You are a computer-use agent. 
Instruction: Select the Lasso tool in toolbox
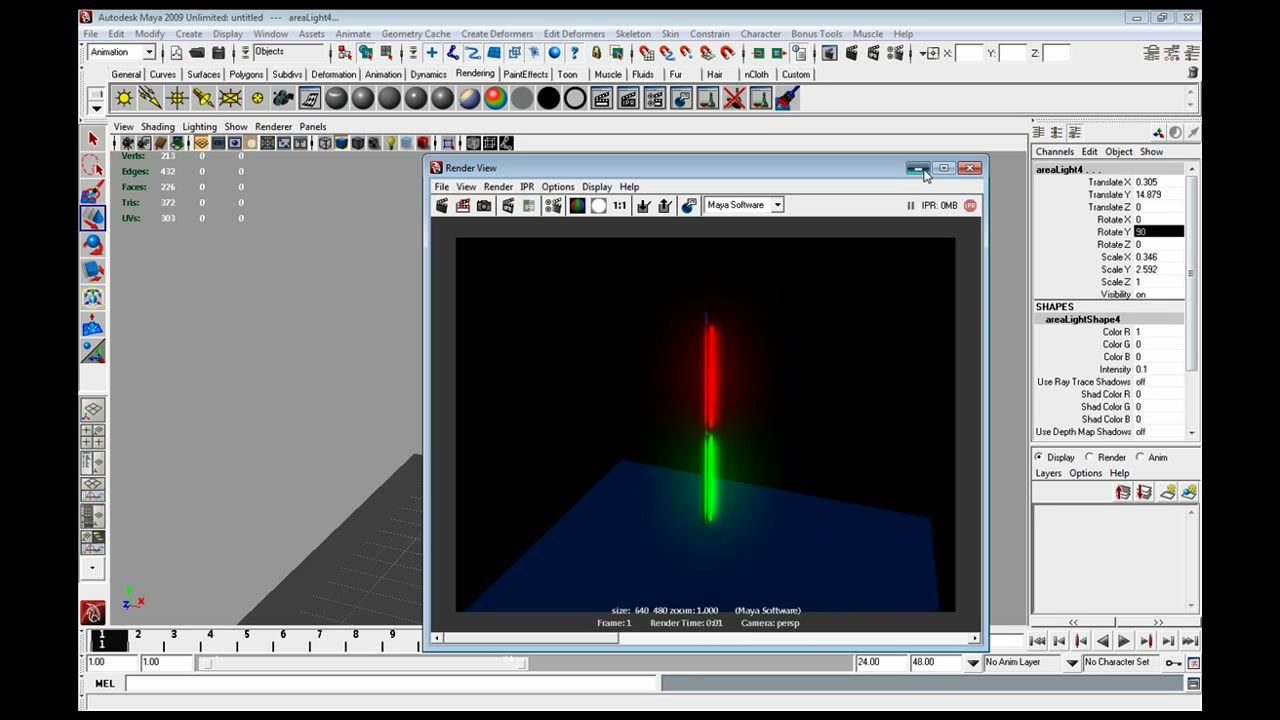[93, 166]
